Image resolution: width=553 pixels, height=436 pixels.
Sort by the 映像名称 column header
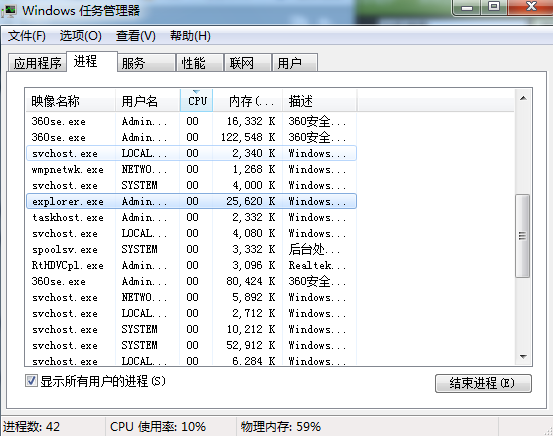(x=71, y=101)
